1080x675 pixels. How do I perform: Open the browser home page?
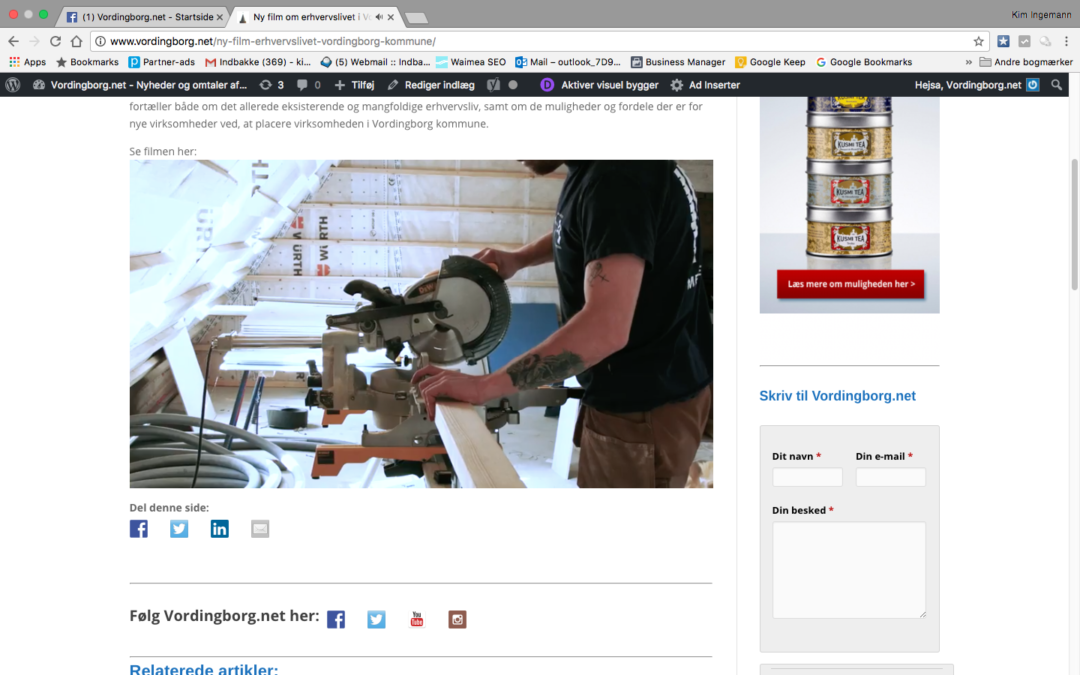76,41
